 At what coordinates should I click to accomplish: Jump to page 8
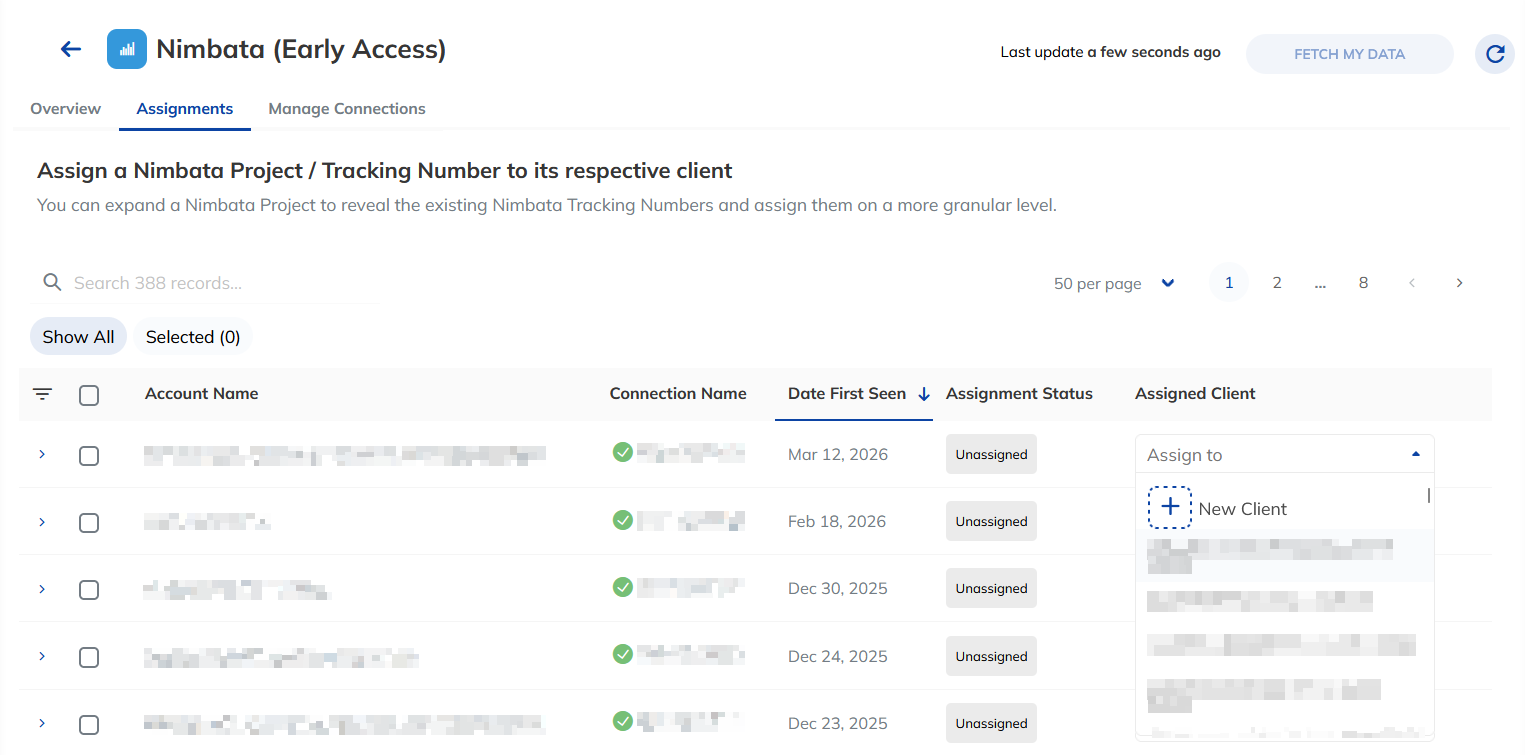coord(1363,283)
